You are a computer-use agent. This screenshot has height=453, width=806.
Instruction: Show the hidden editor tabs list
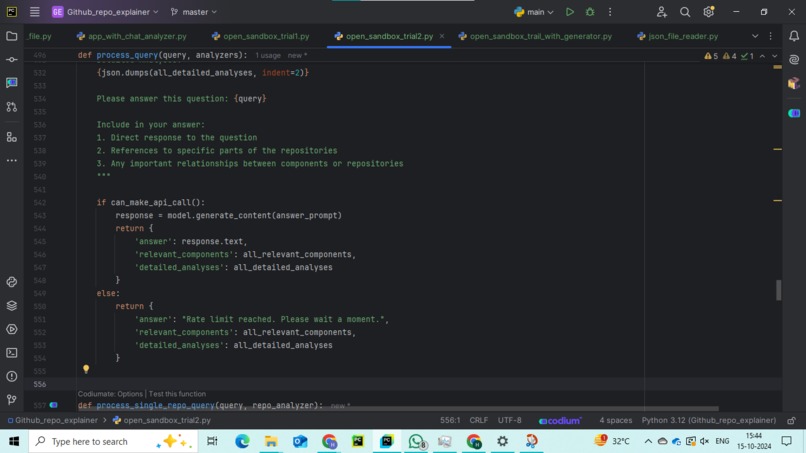point(755,36)
